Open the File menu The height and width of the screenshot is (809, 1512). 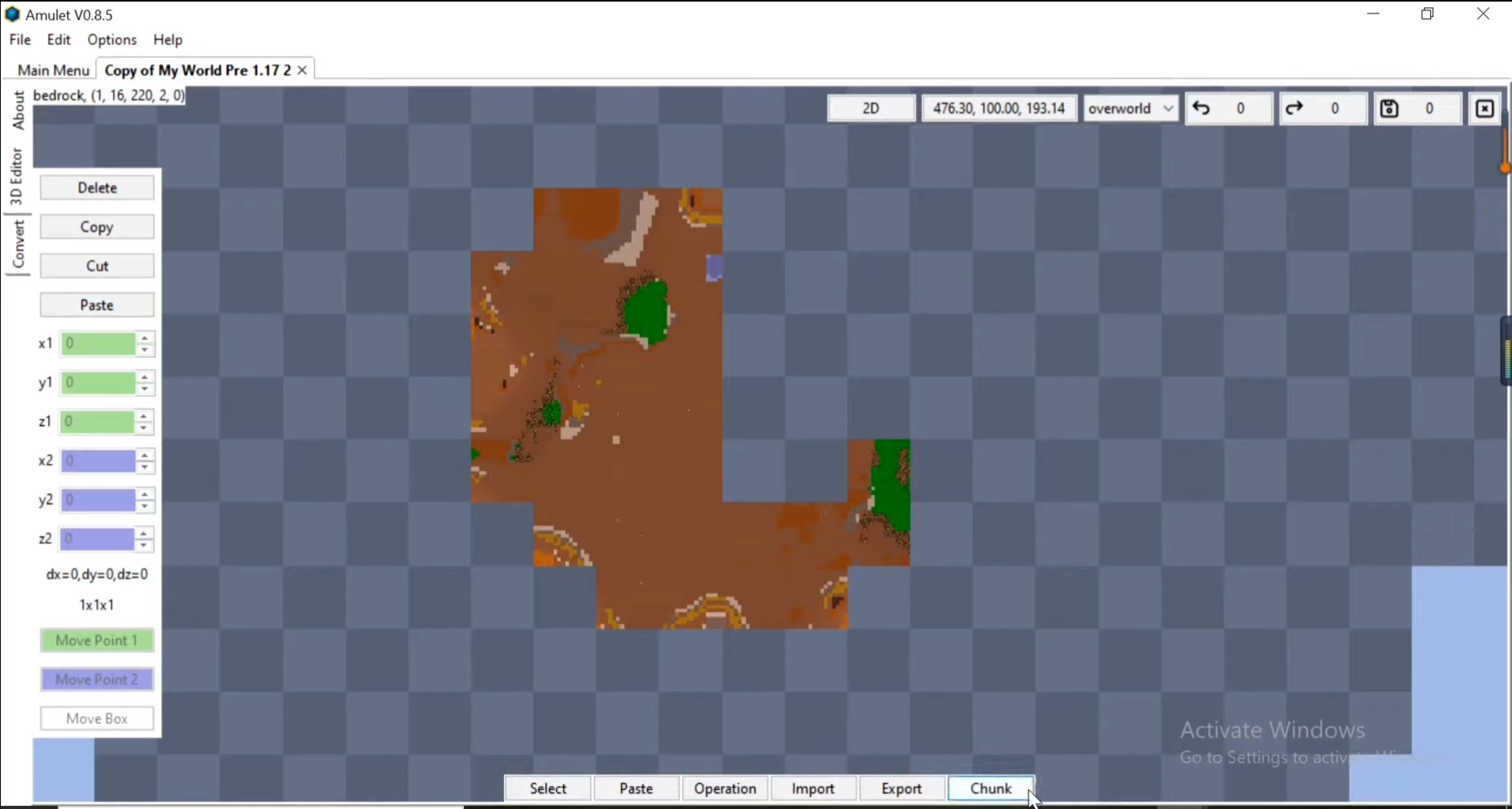point(20,39)
